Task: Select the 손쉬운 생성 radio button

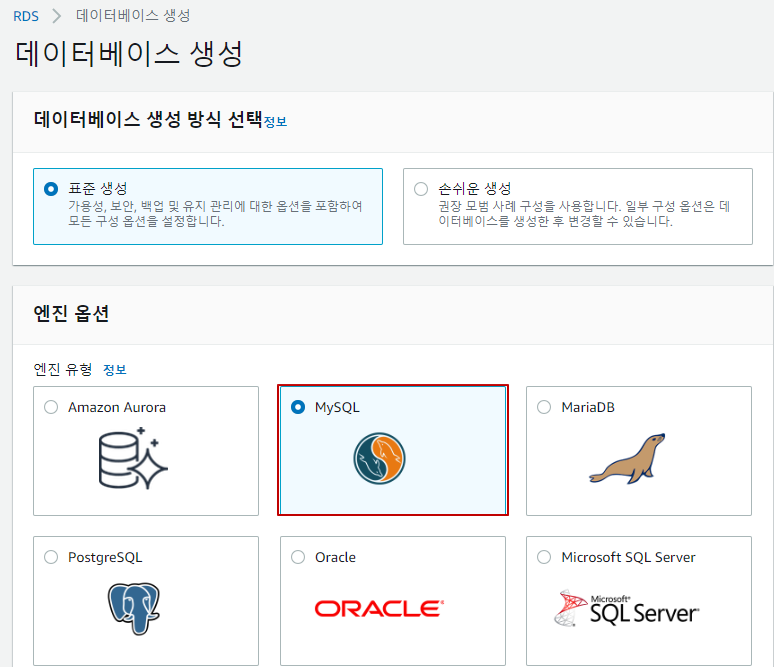Action: coord(421,189)
